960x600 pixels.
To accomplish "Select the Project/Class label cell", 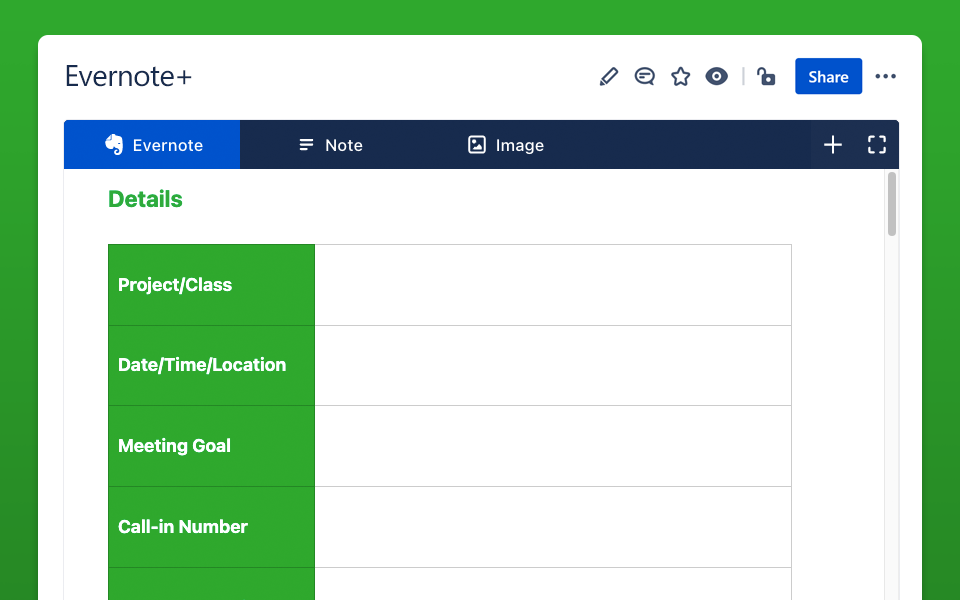I will coord(211,285).
